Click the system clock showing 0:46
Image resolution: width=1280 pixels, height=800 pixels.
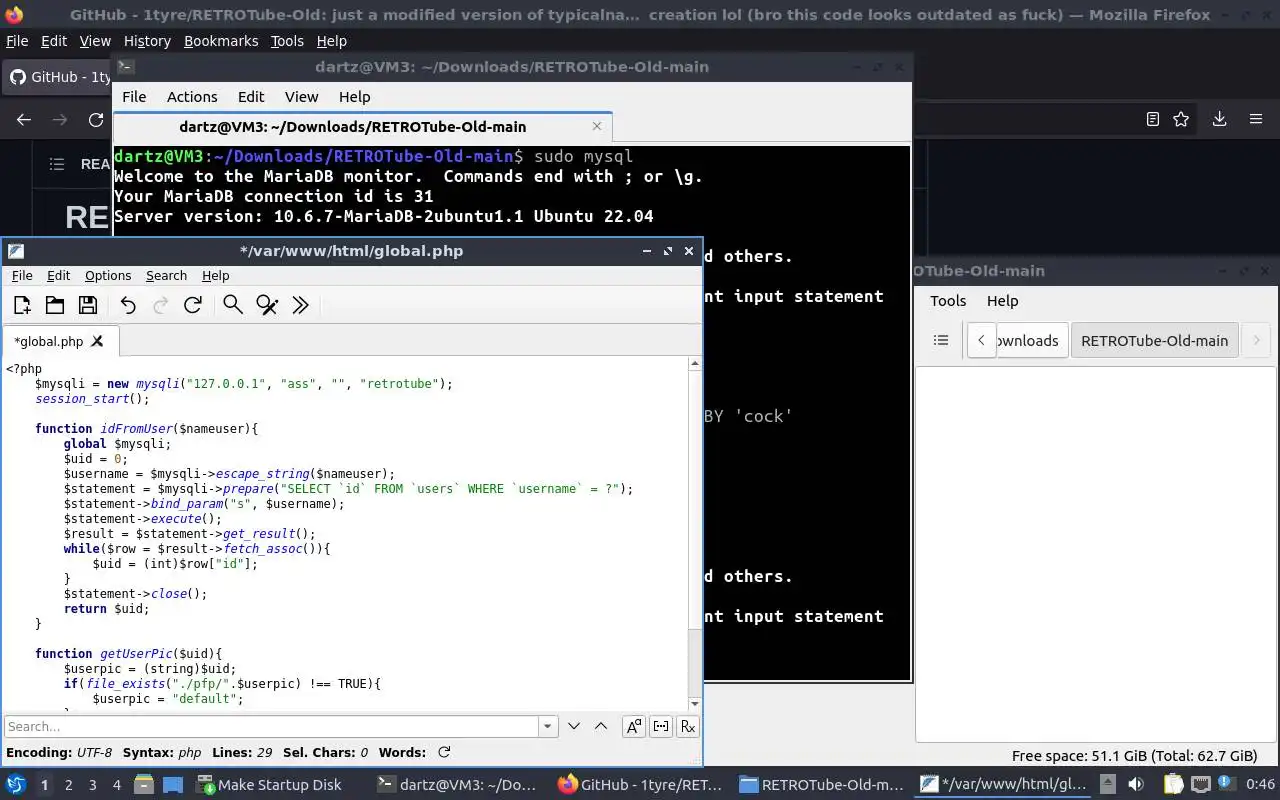(x=1260, y=785)
